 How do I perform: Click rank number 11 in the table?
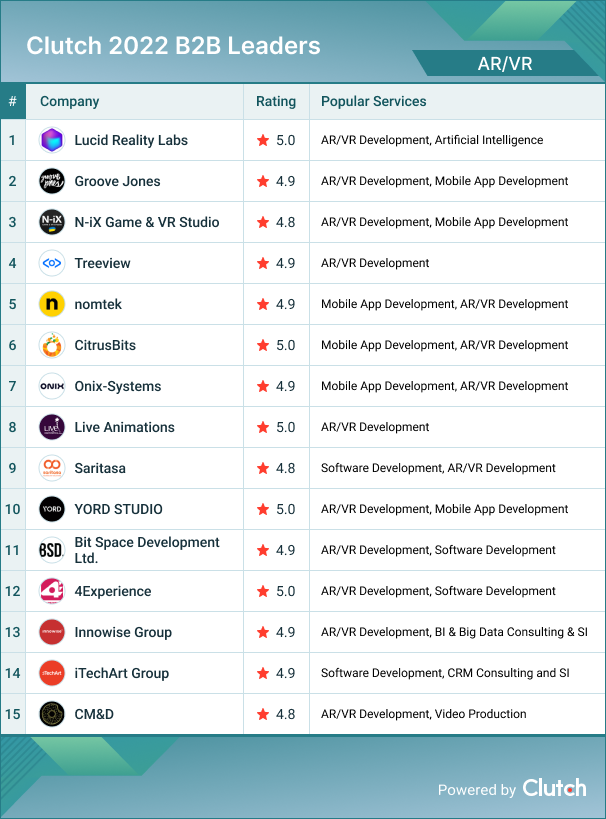click(x=13, y=550)
